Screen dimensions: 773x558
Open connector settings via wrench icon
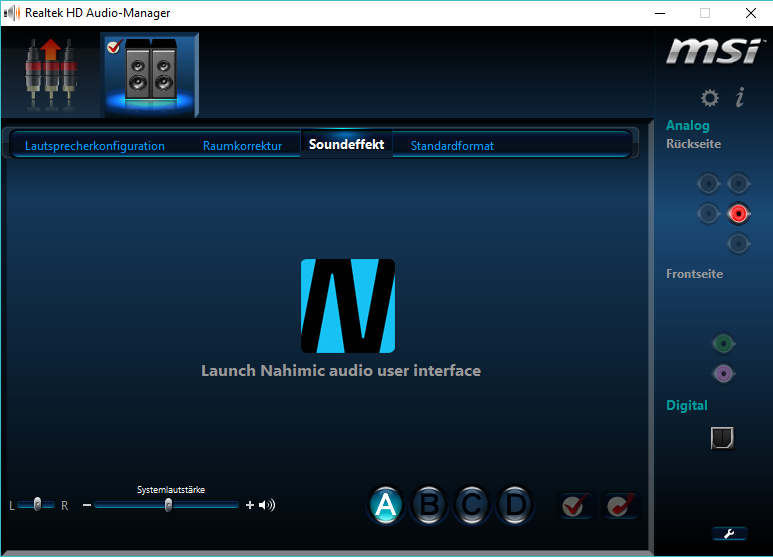coord(730,533)
